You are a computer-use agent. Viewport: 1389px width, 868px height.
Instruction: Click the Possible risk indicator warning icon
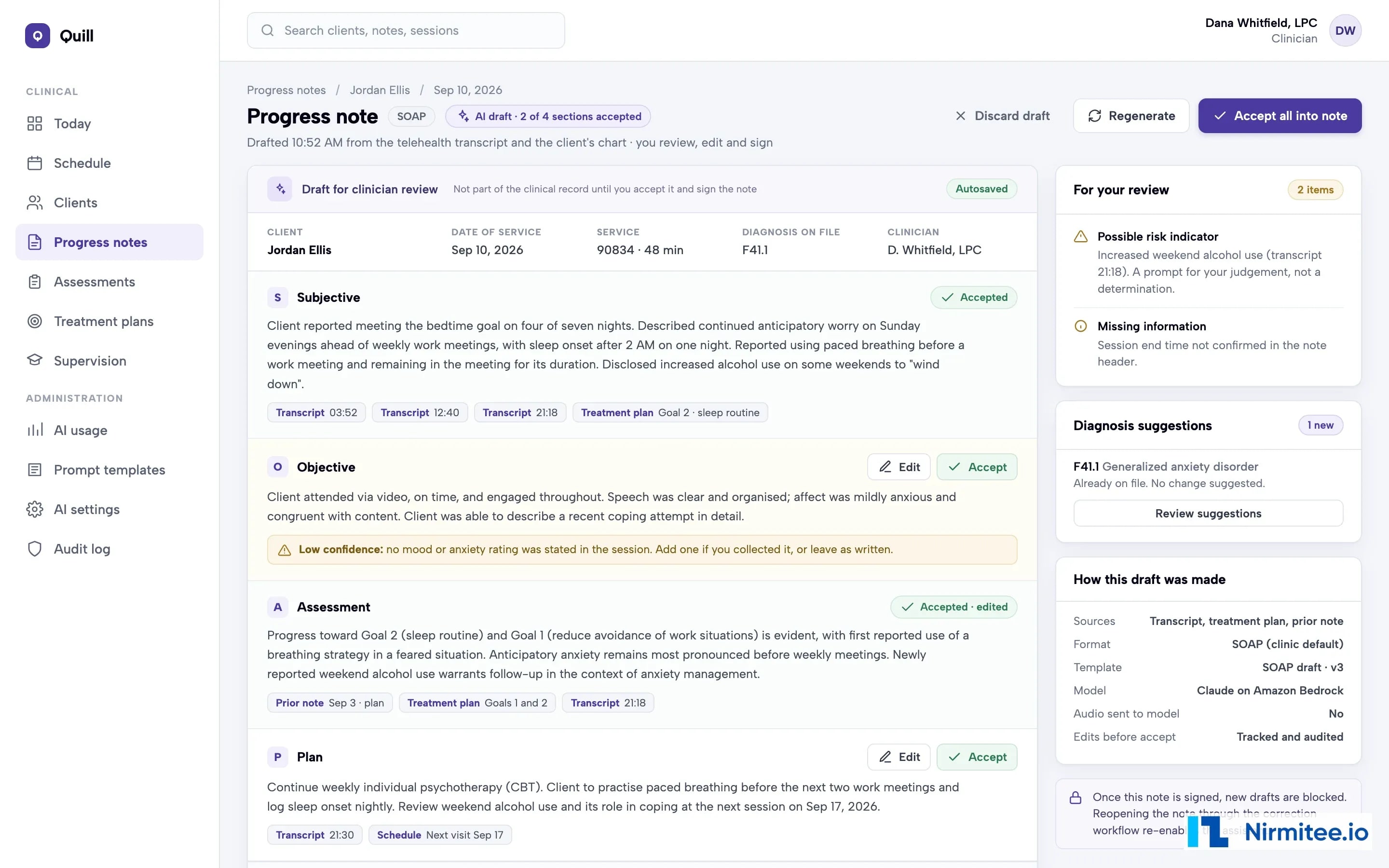1081,236
